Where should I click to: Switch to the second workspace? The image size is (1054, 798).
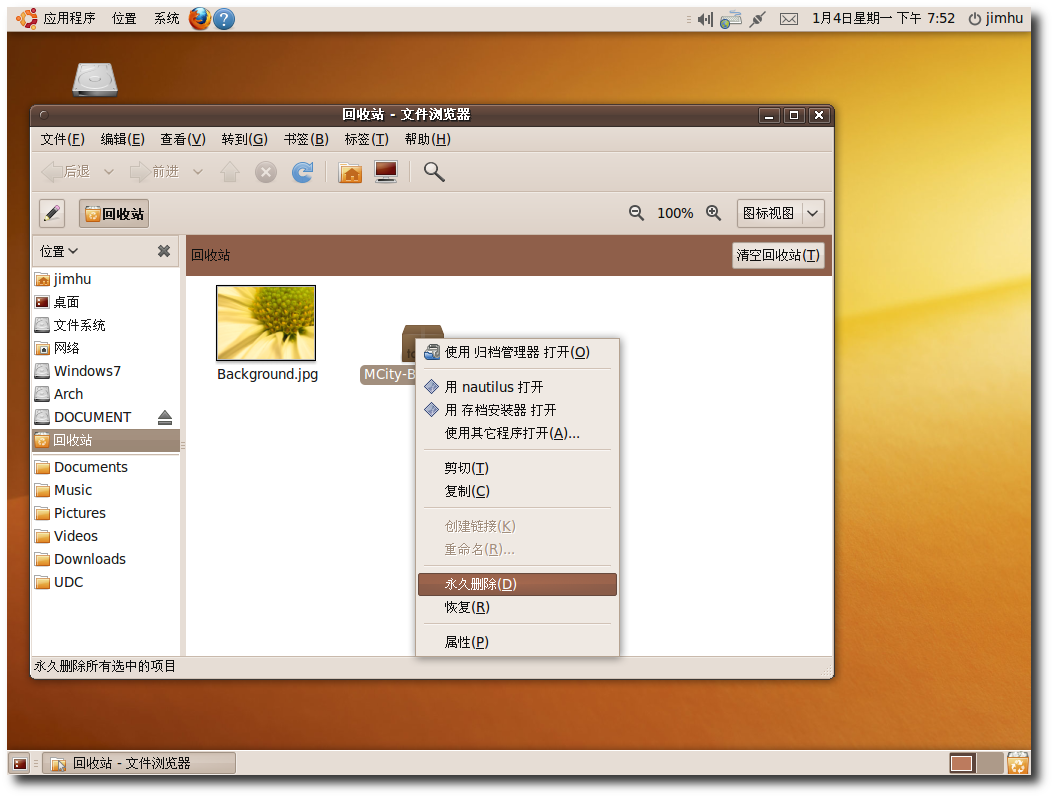click(x=989, y=764)
